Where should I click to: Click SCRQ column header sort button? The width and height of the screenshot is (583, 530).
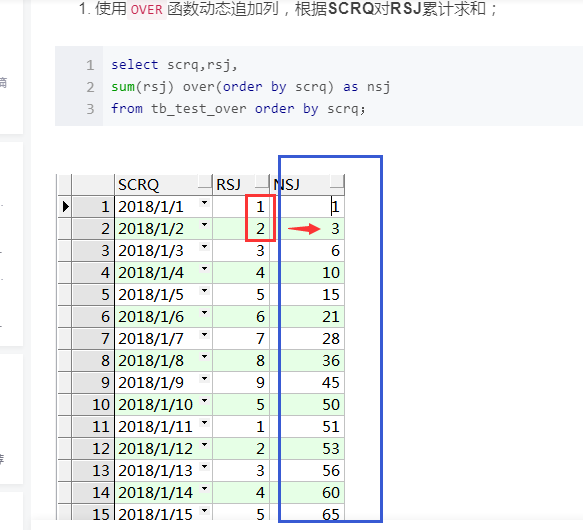tap(205, 182)
